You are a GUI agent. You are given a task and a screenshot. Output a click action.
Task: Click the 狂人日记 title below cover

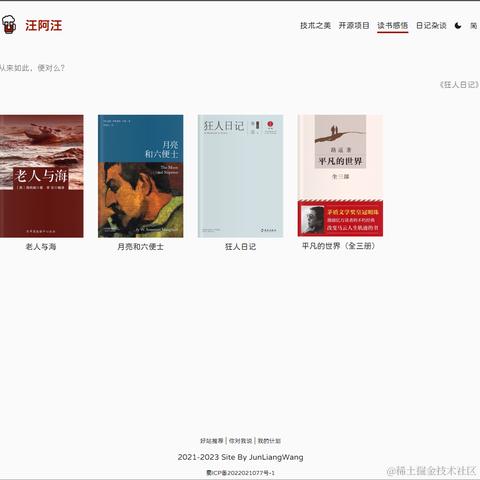pyautogui.click(x=240, y=247)
